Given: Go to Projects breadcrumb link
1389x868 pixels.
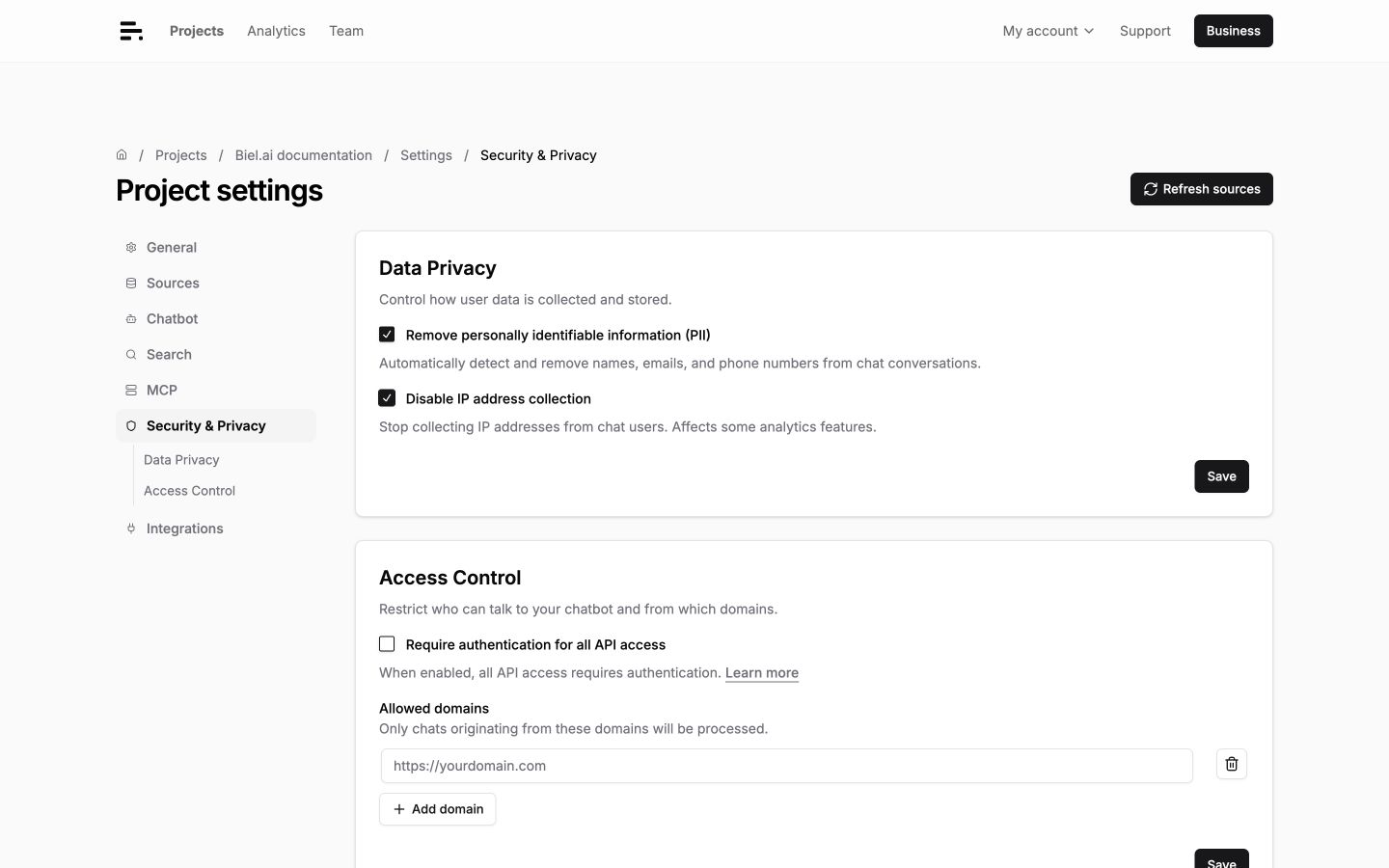Looking at the screenshot, I should point(181,155).
